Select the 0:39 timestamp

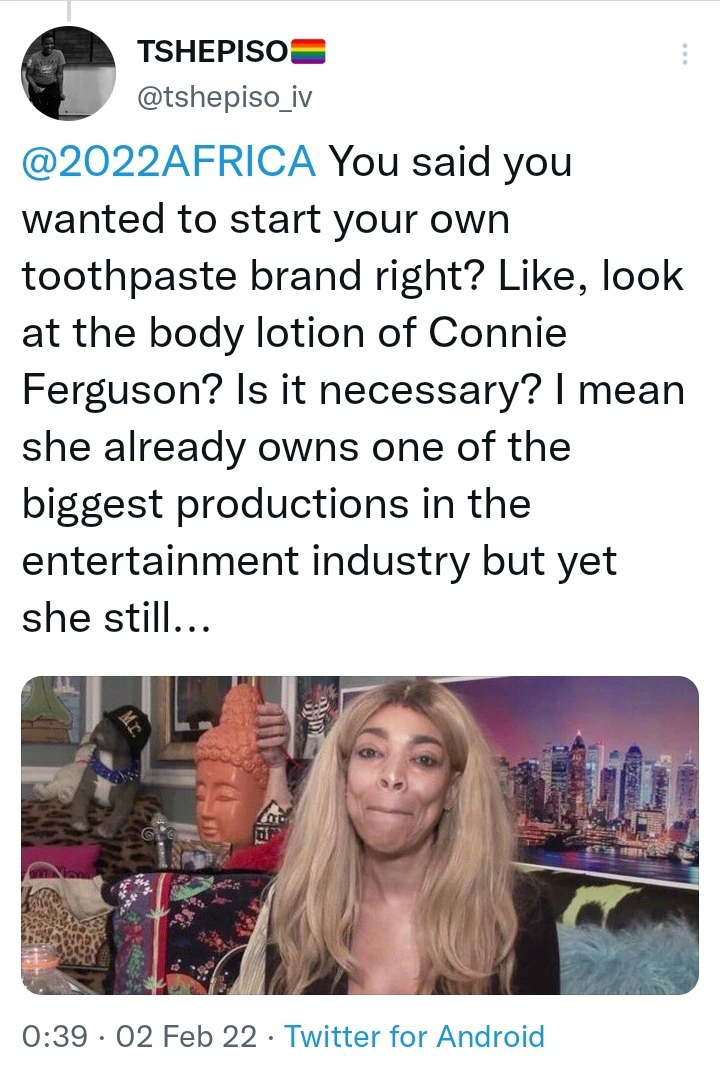[x=55, y=1036]
